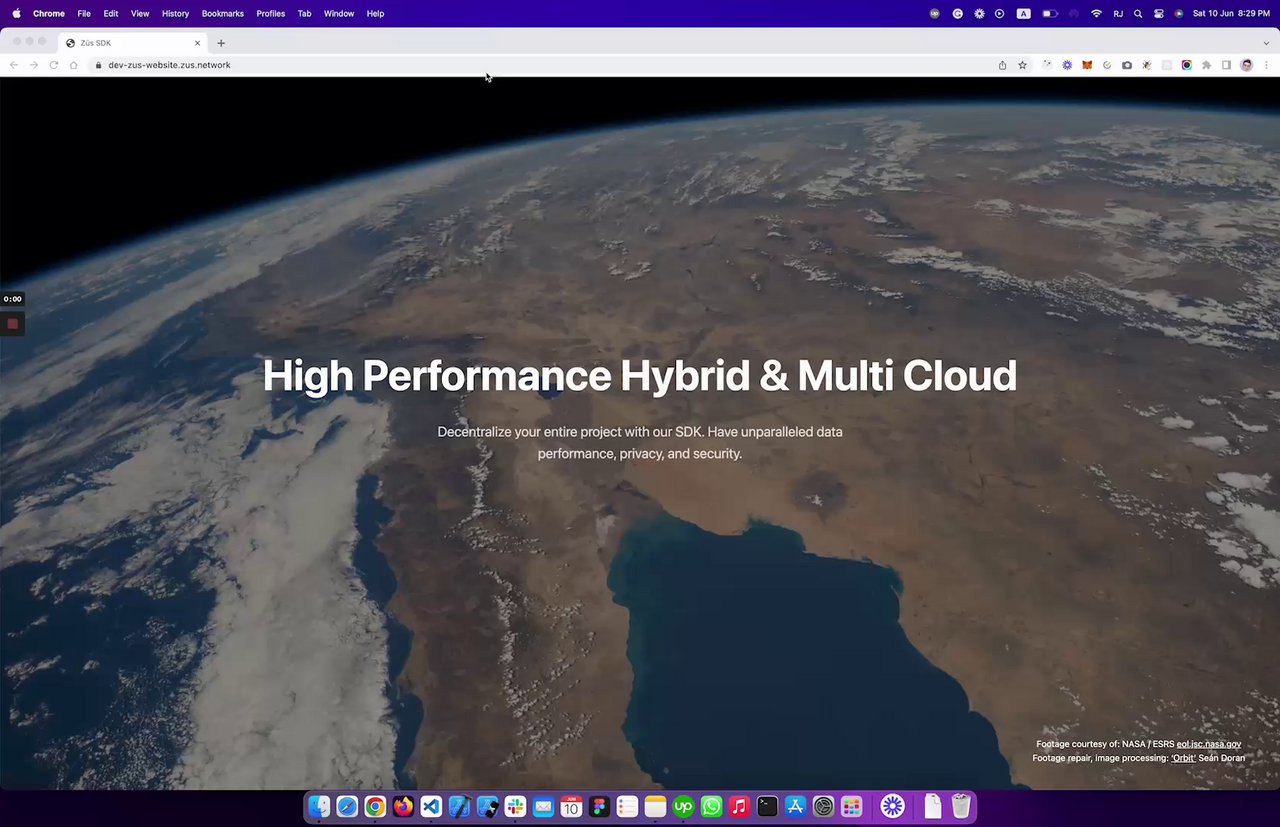
Task: Open the Tab menu
Action: 304,14
